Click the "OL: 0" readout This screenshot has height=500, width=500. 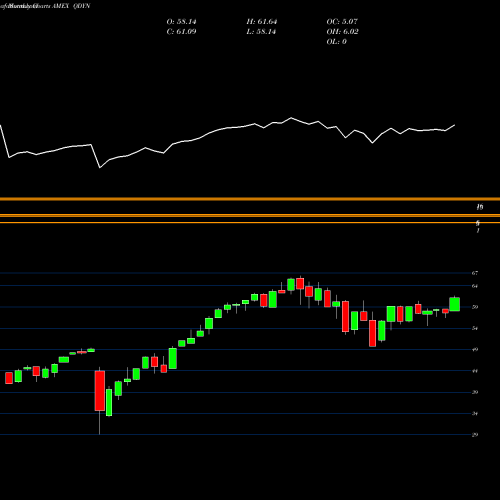(337, 42)
